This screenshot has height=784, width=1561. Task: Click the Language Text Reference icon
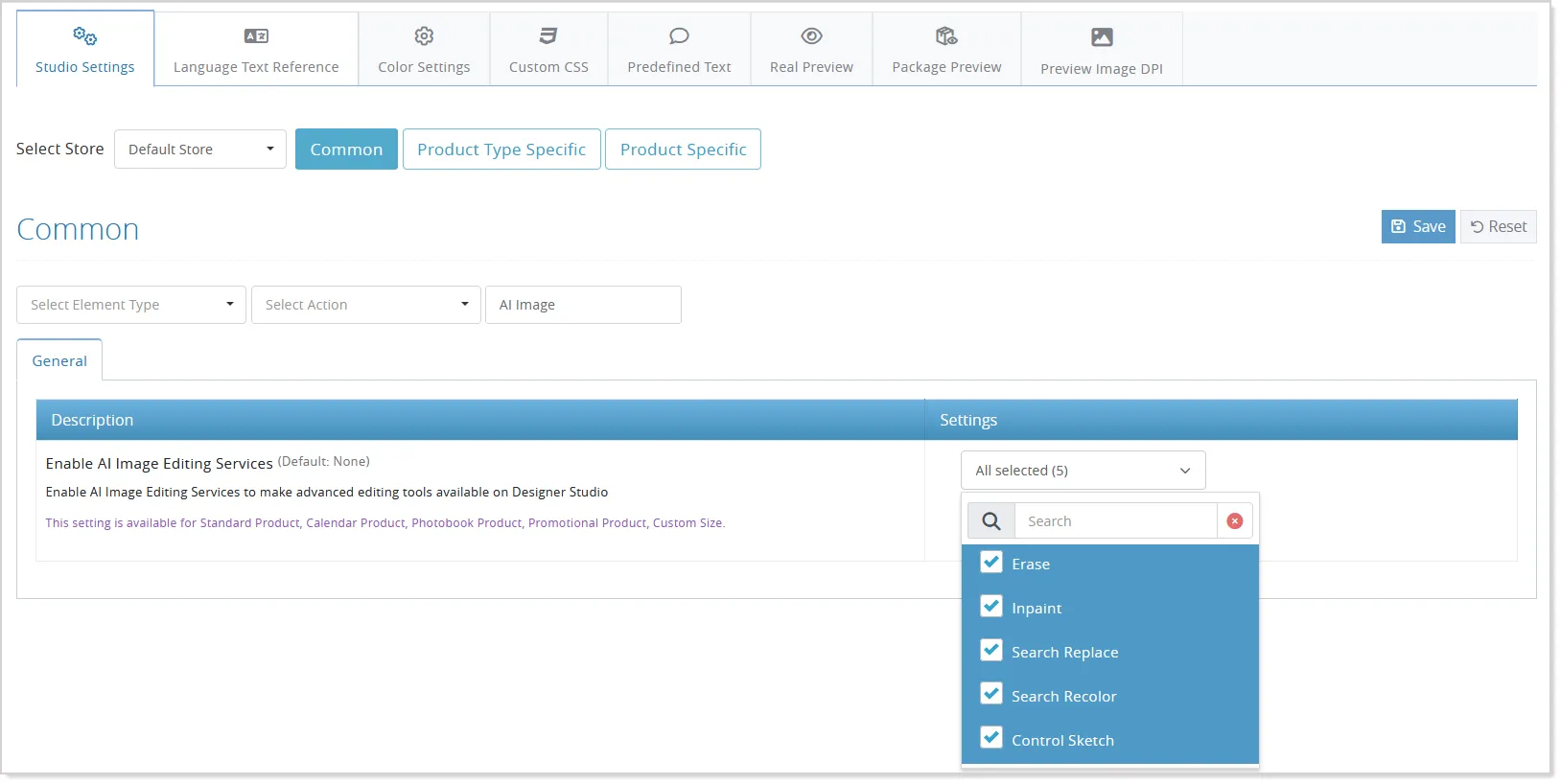click(256, 36)
